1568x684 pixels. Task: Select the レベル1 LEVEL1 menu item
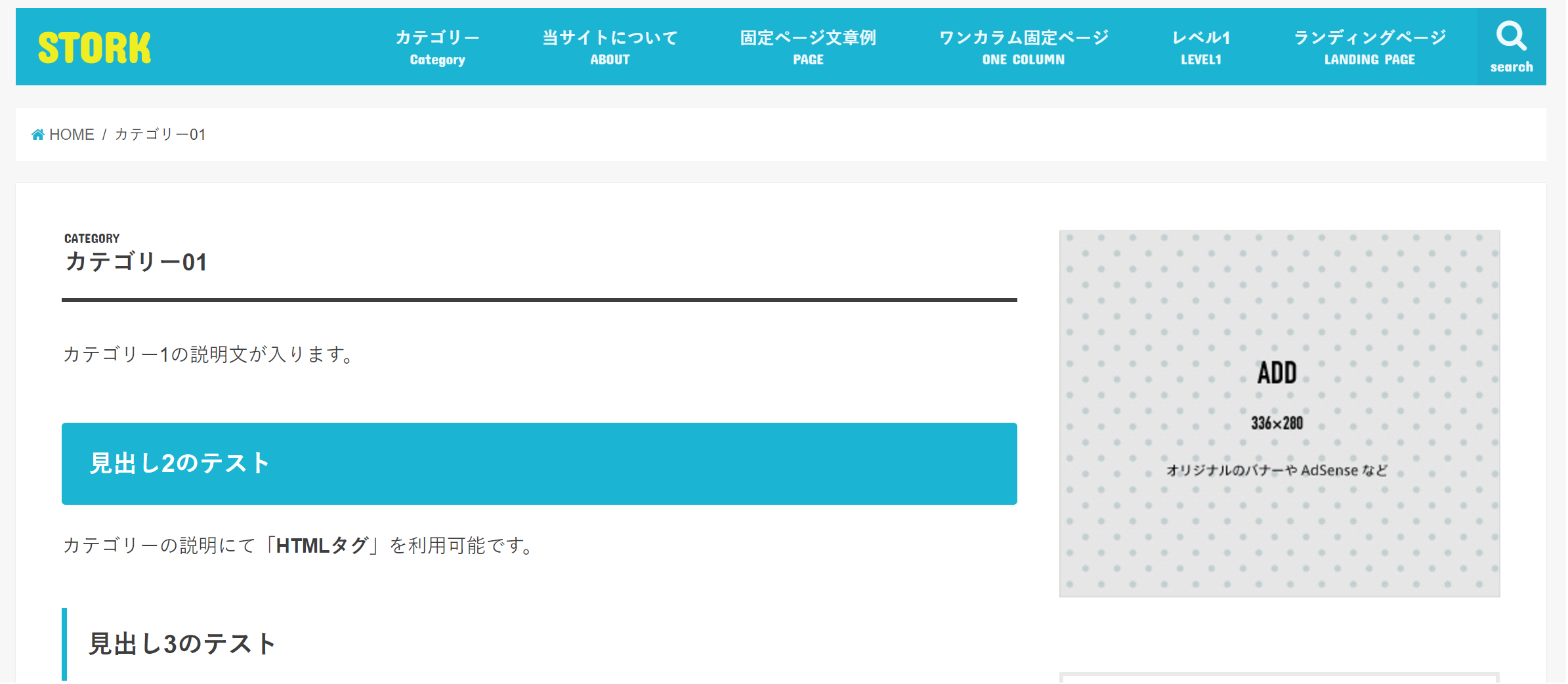pyautogui.click(x=1201, y=47)
